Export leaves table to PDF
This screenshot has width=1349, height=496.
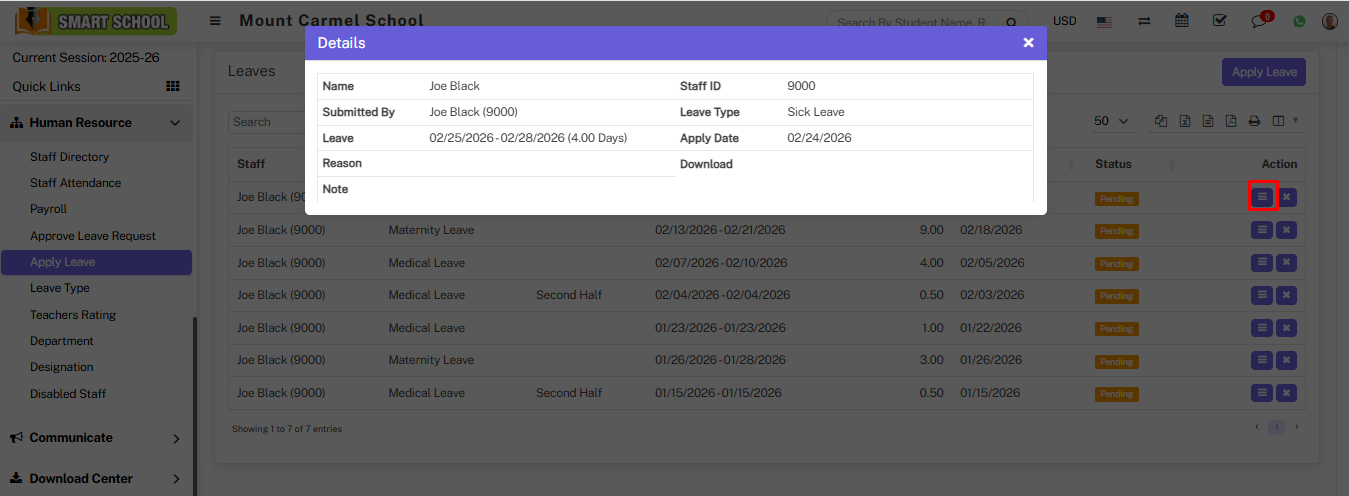click(1231, 121)
